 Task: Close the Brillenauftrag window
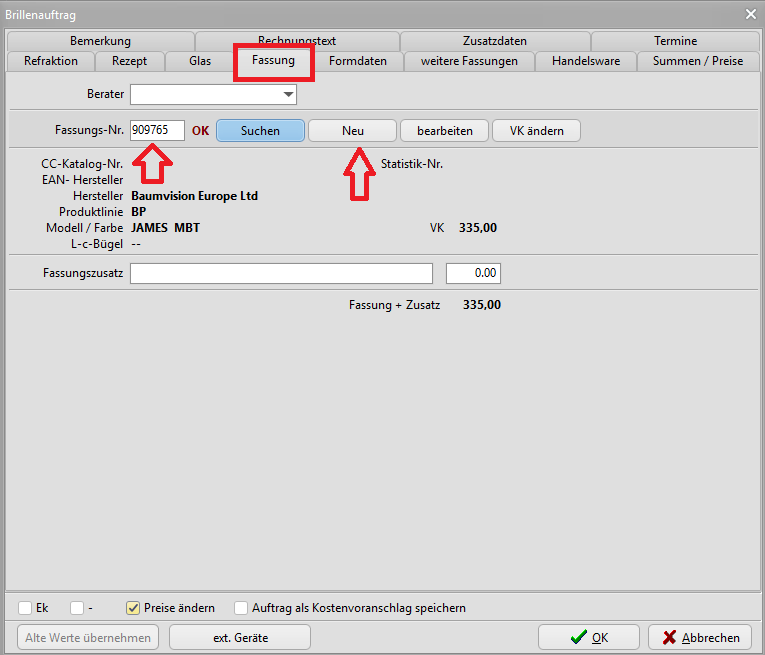point(751,15)
